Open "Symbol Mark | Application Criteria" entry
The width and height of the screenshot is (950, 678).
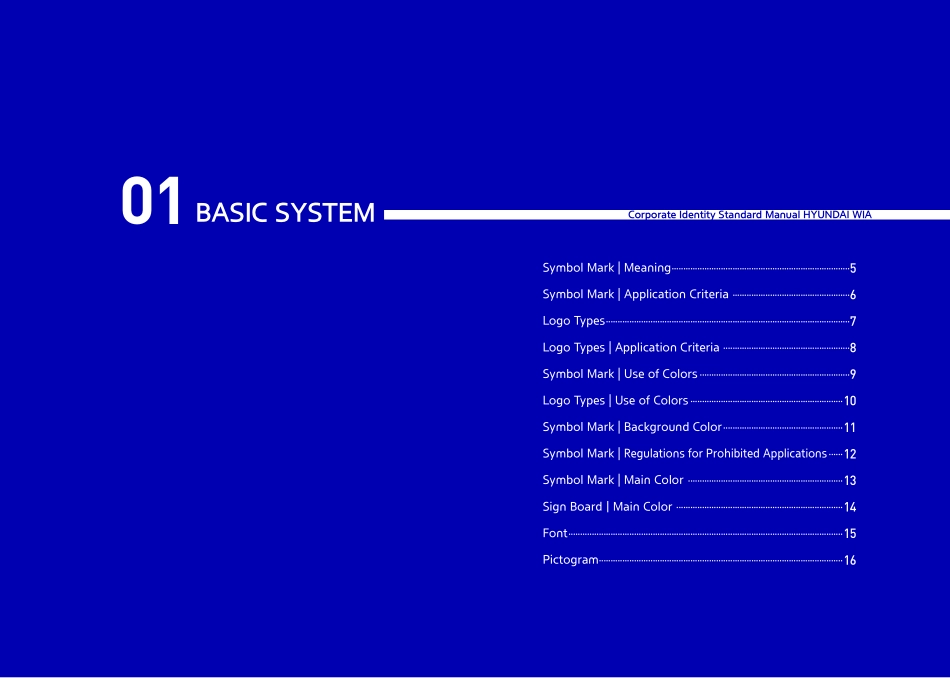[x=635, y=294]
